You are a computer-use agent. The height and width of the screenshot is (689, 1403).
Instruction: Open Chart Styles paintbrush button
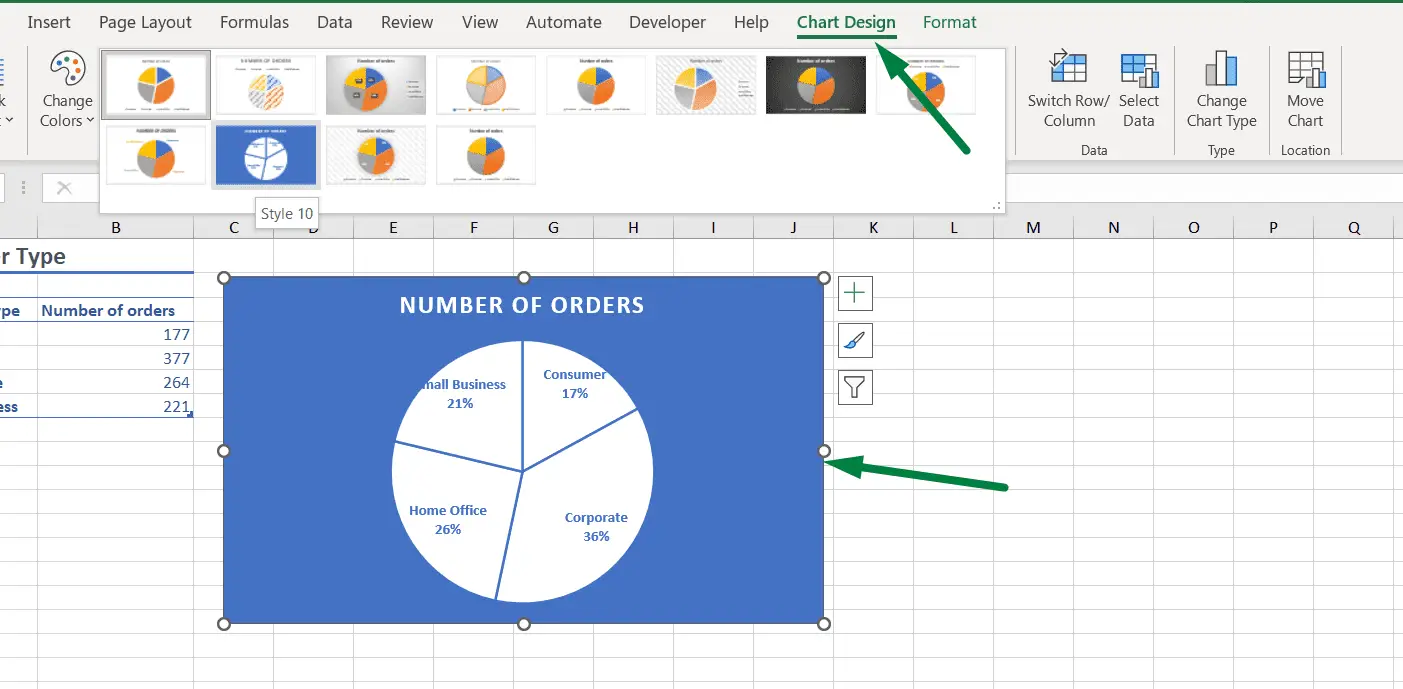point(855,340)
